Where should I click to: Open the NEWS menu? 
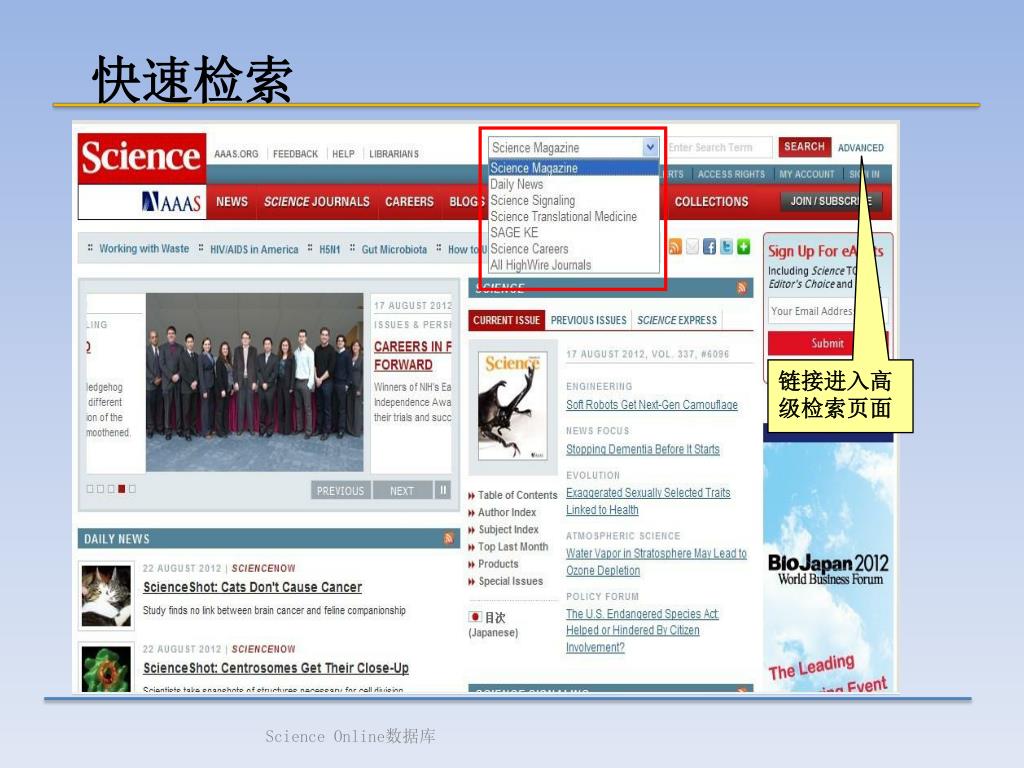click(232, 202)
